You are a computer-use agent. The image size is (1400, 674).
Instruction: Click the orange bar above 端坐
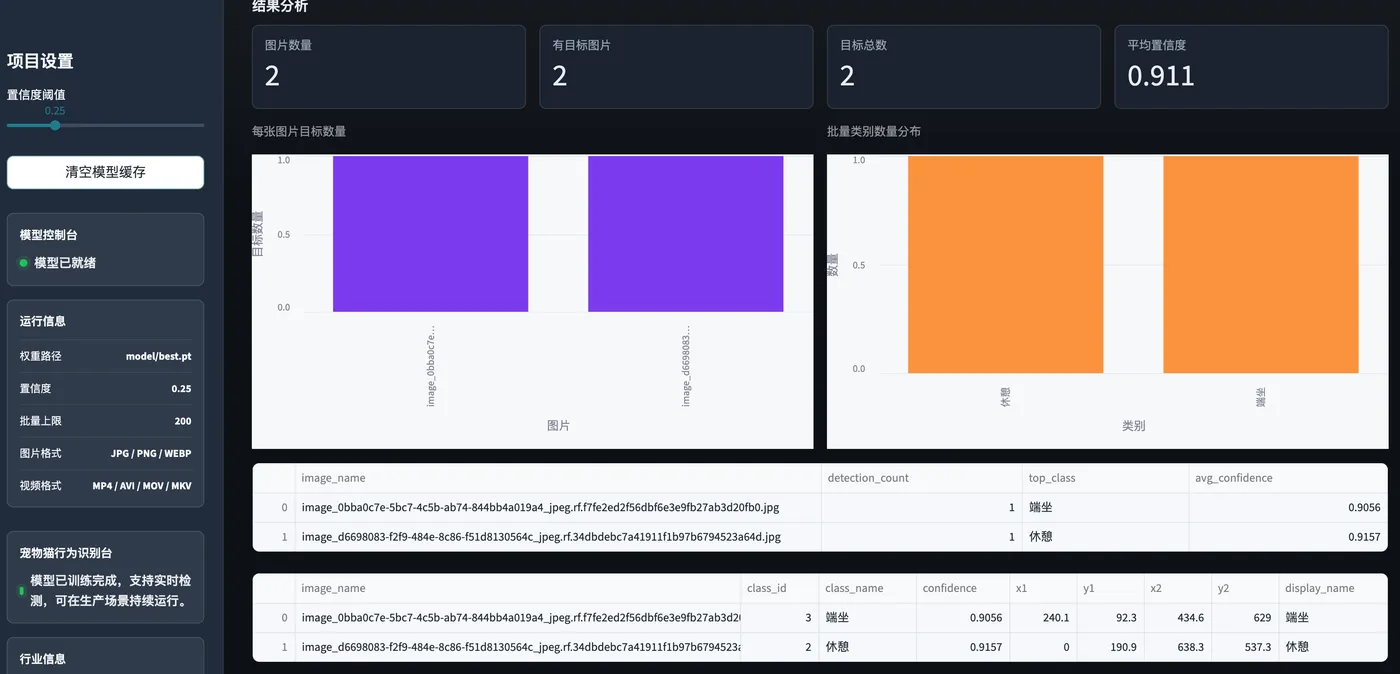click(x=1261, y=264)
